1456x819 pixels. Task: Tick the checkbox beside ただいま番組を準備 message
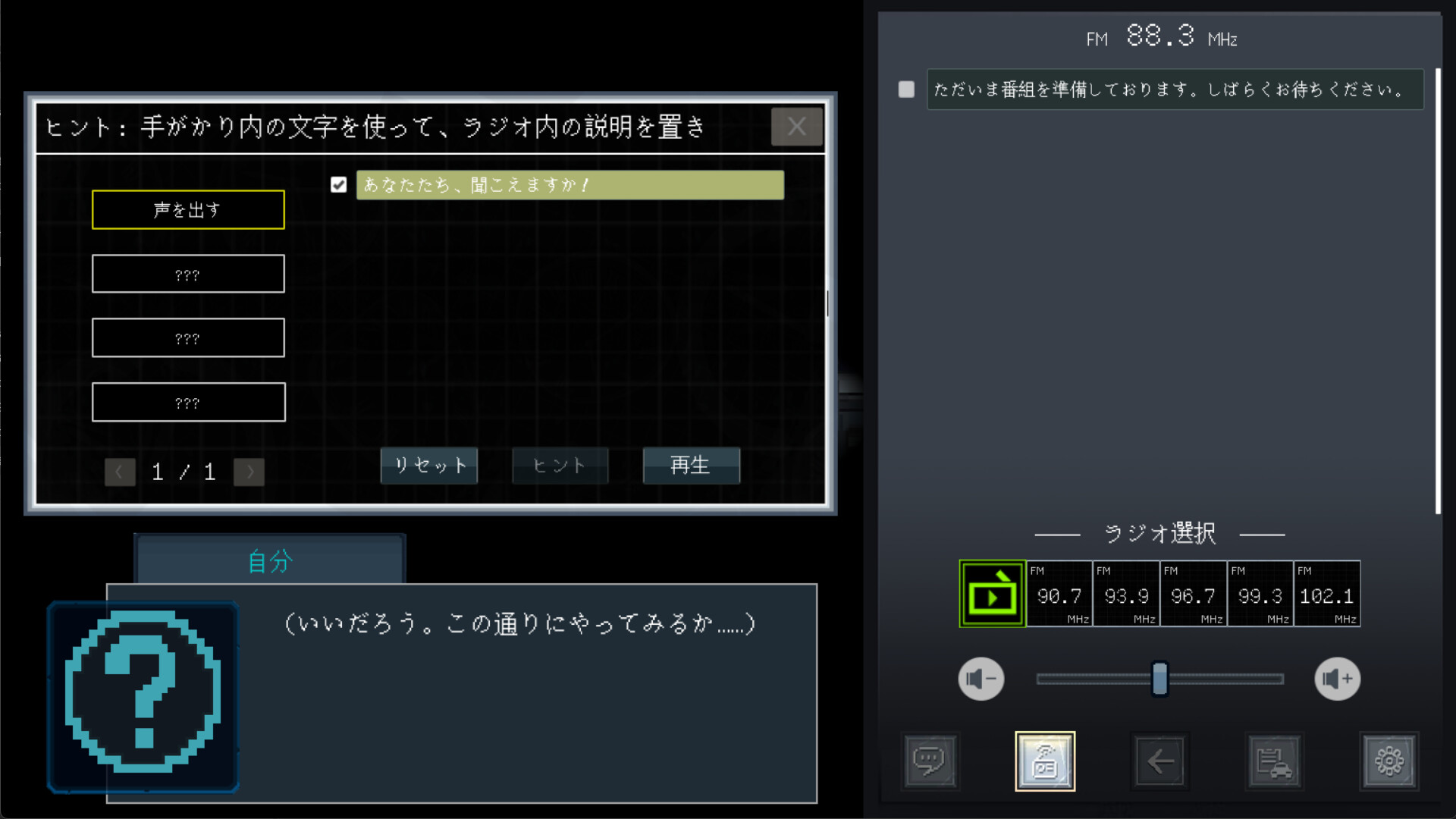[906, 89]
